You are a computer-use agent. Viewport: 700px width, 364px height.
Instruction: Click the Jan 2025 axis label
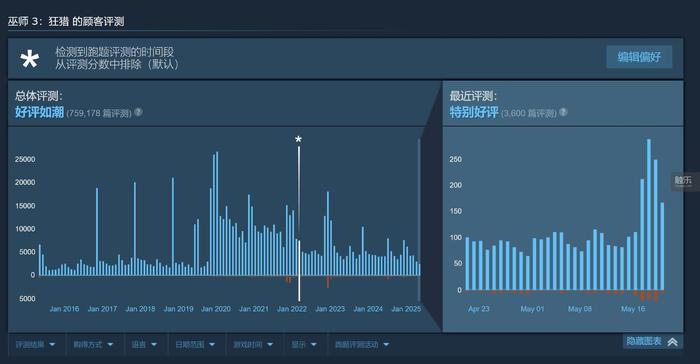click(406, 309)
